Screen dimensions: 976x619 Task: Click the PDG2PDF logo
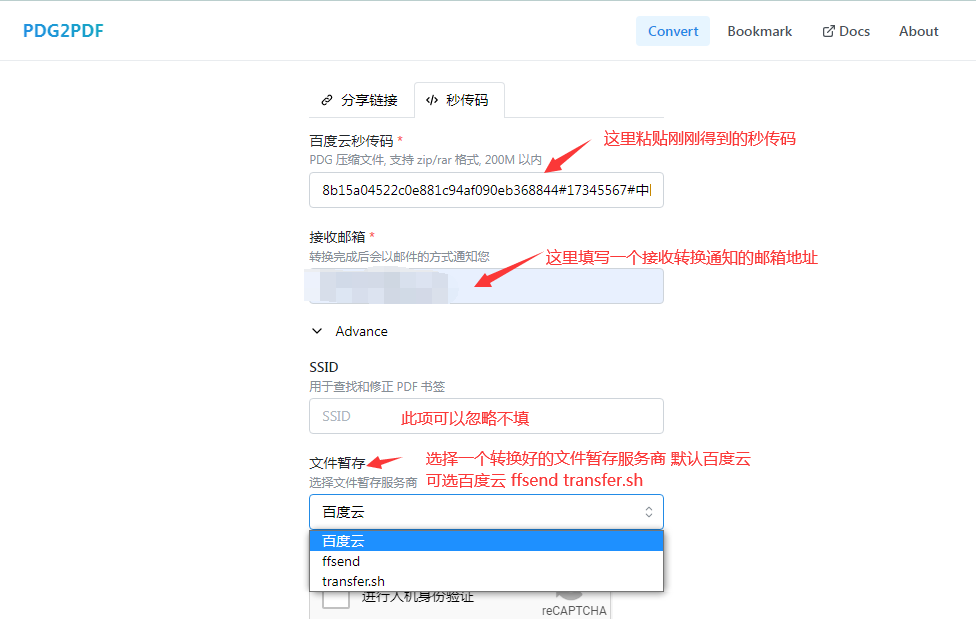(x=63, y=31)
